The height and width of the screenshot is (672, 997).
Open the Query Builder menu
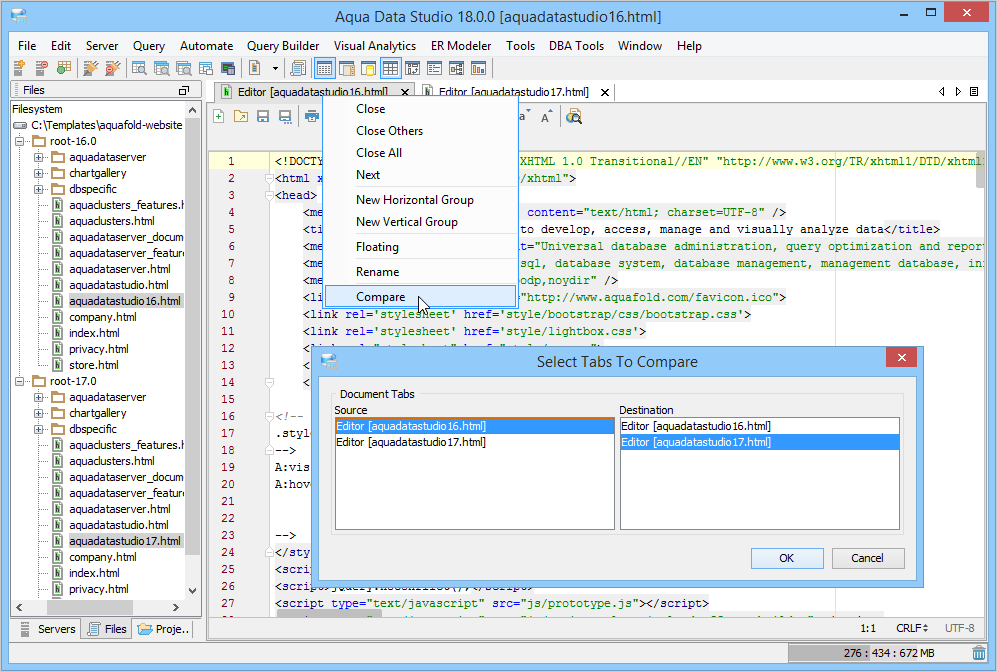coord(283,45)
